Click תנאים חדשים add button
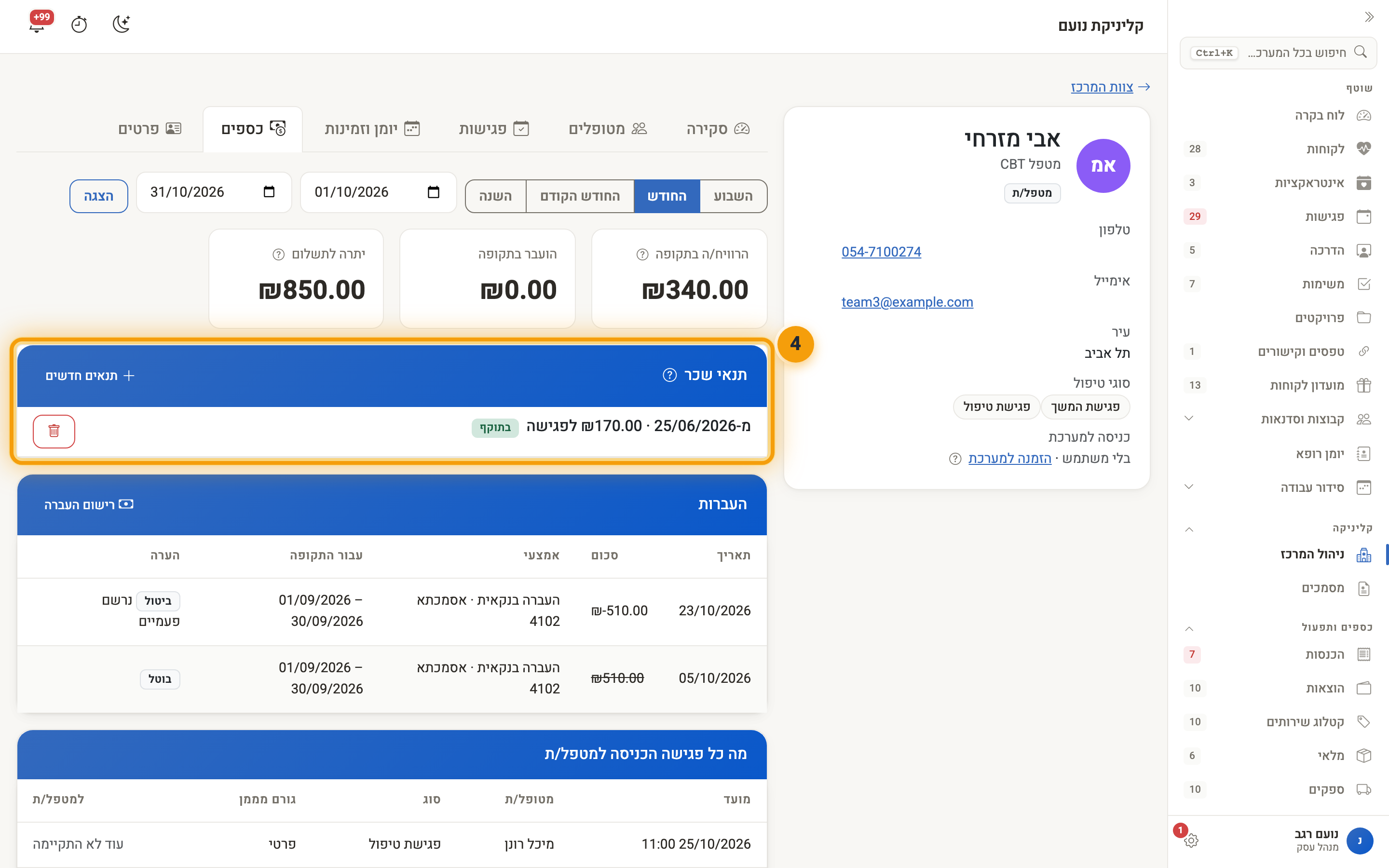The height and width of the screenshot is (868, 1389). coord(90,376)
